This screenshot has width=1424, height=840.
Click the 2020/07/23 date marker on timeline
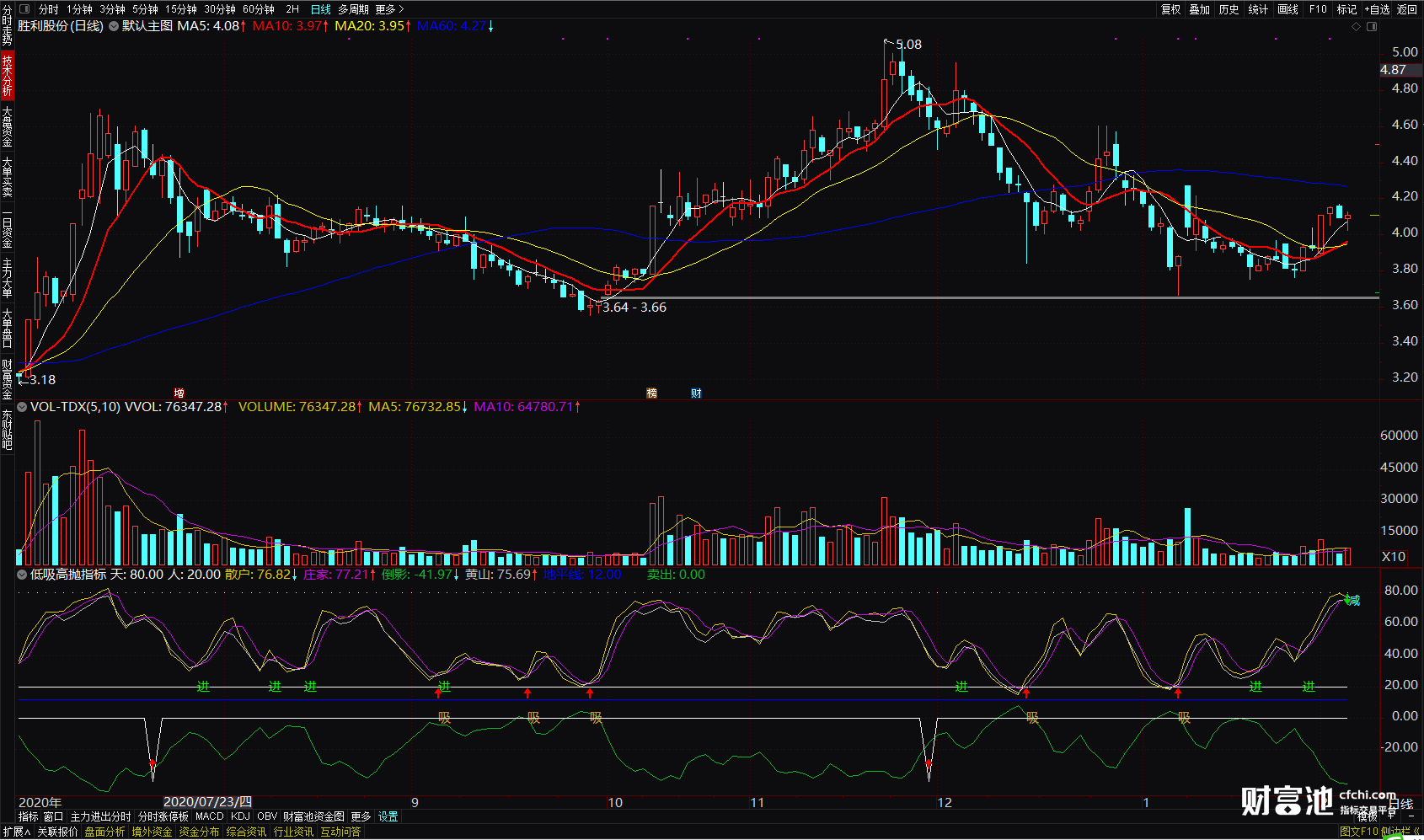(x=206, y=802)
